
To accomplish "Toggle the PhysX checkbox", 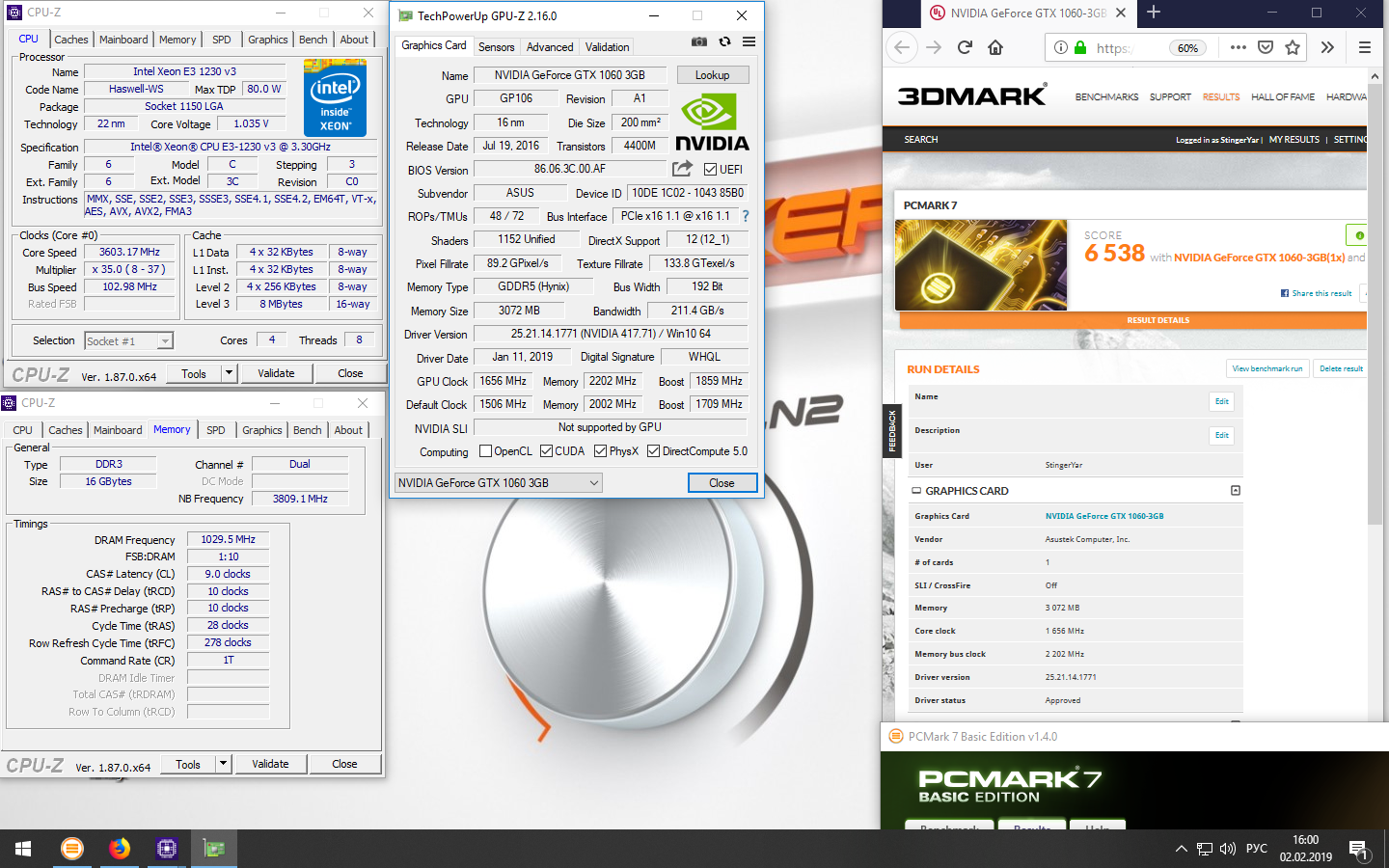I will click(x=600, y=451).
